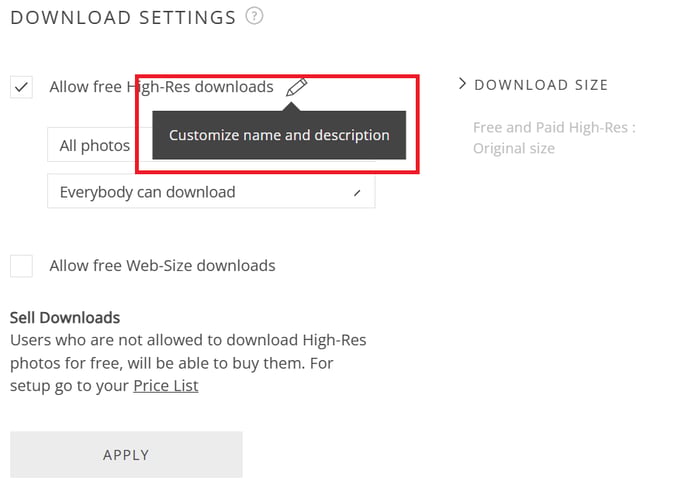Expand the Download Size section chevron
This screenshot has height=484, width=688.
click(462, 83)
